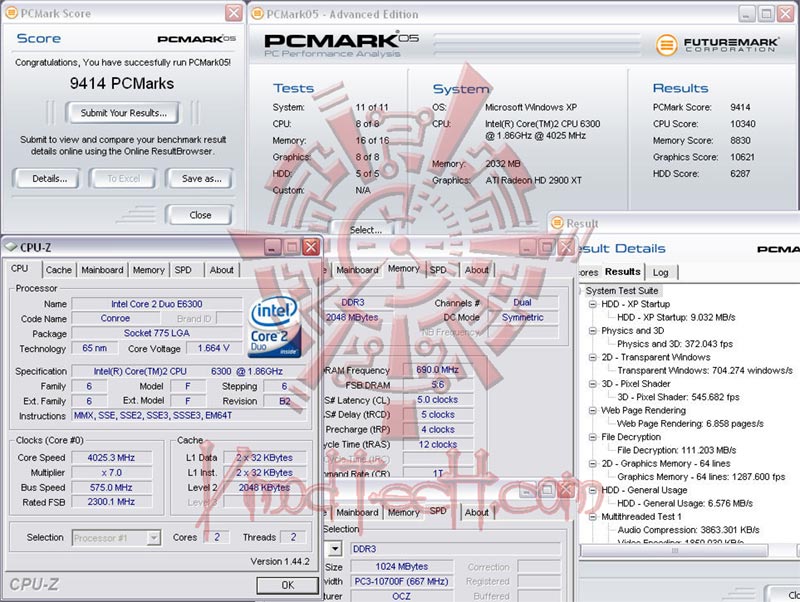Select 'Web Page Rendering: 6.858 pages/s' row

click(690, 423)
